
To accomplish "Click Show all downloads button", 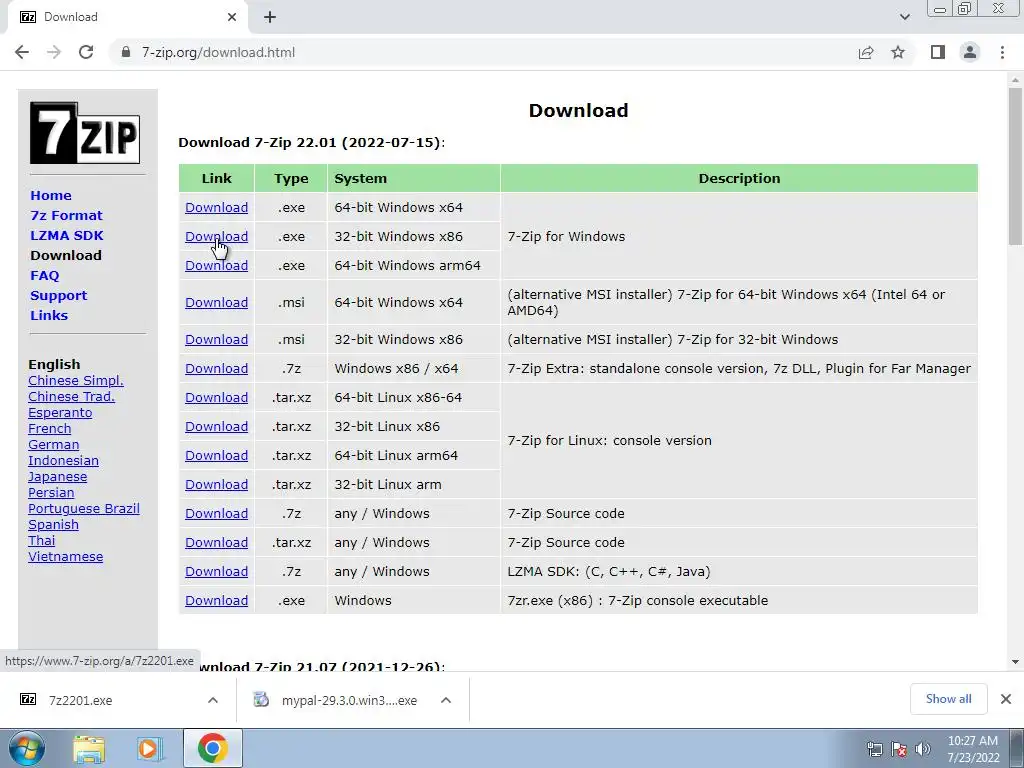I will (x=948, y=699).
